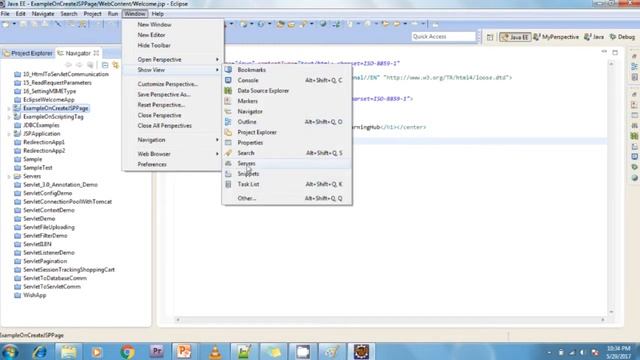This screenshot has height=360, width=640.
Task: Open PowerPoint from the taskbar
Action: 184,351
